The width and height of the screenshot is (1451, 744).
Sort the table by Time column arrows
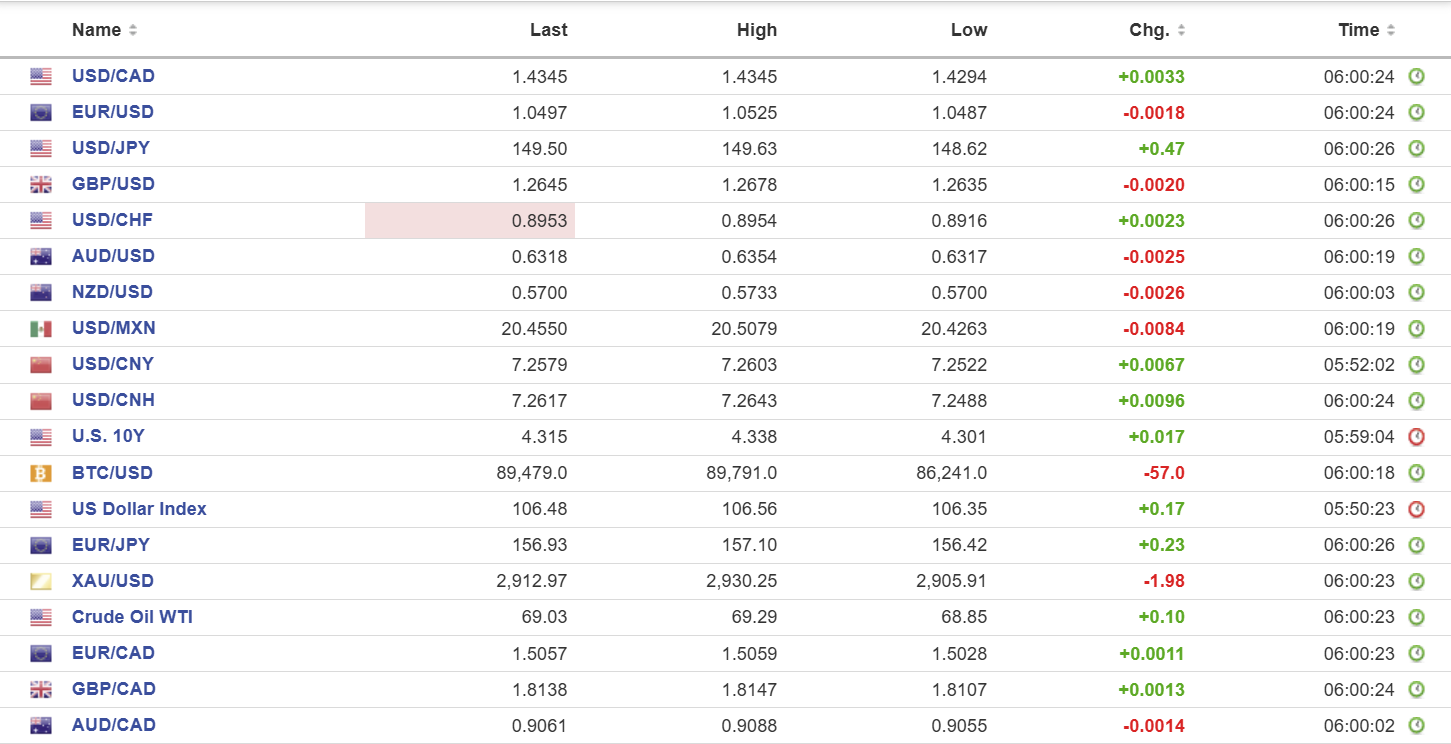point(1391,31)
